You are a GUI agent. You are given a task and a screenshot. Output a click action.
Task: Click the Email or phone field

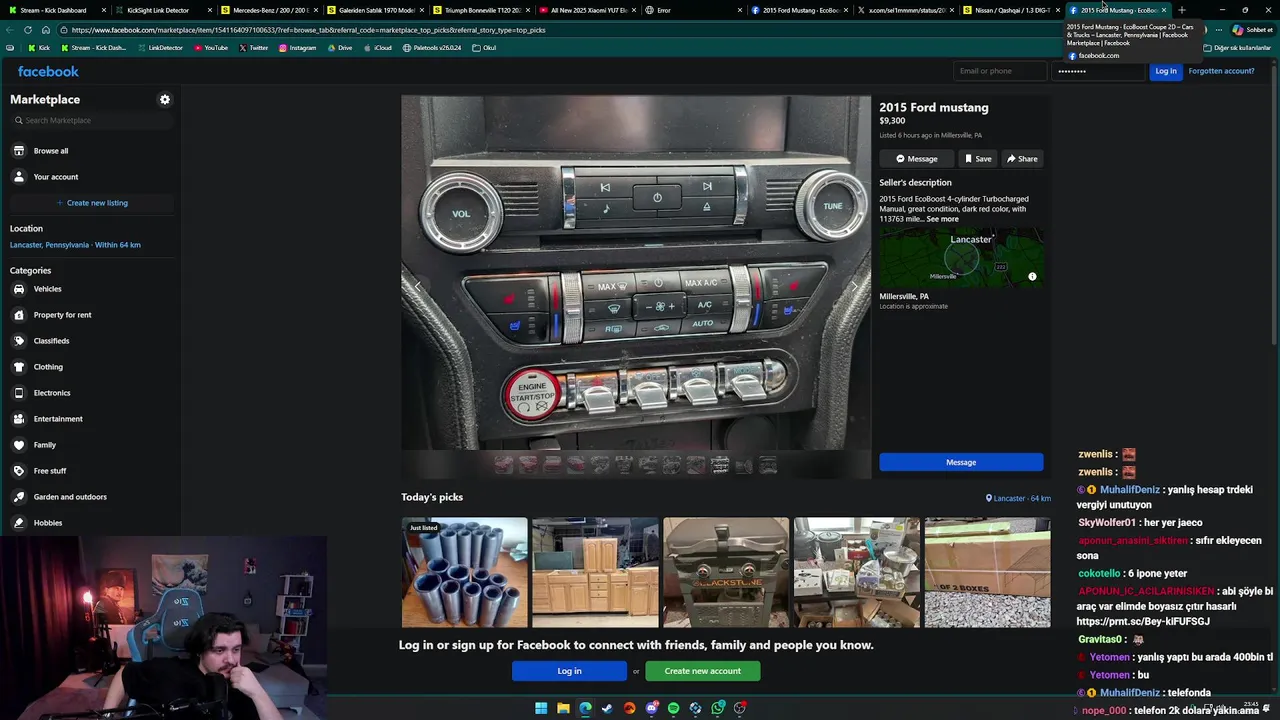[999, 71]
